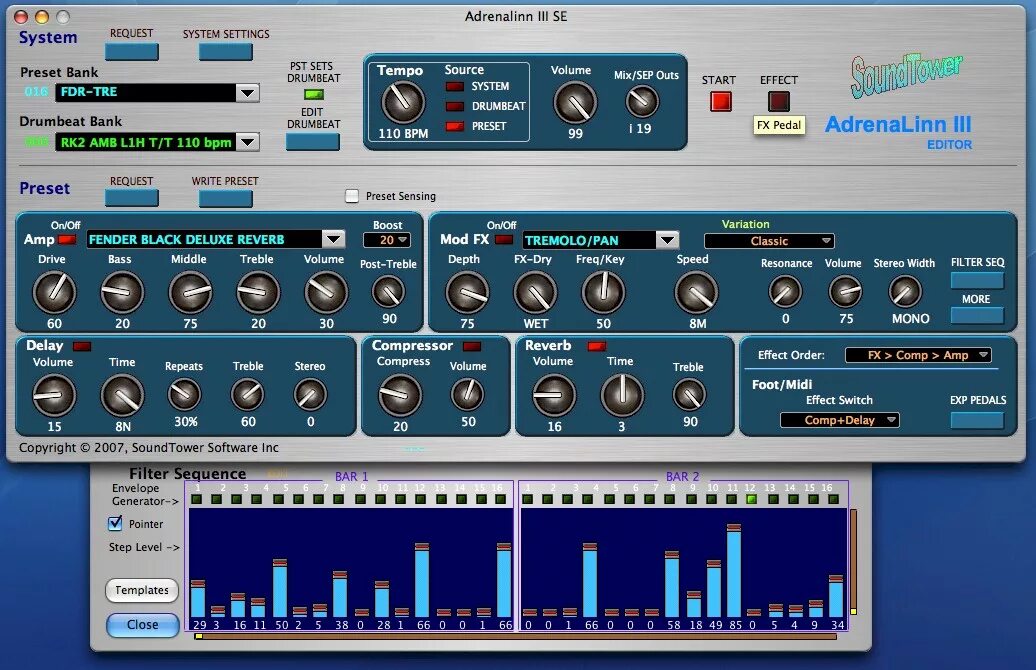
Task: Click the Compressor Volume knob
Action: tap(467, 394)
